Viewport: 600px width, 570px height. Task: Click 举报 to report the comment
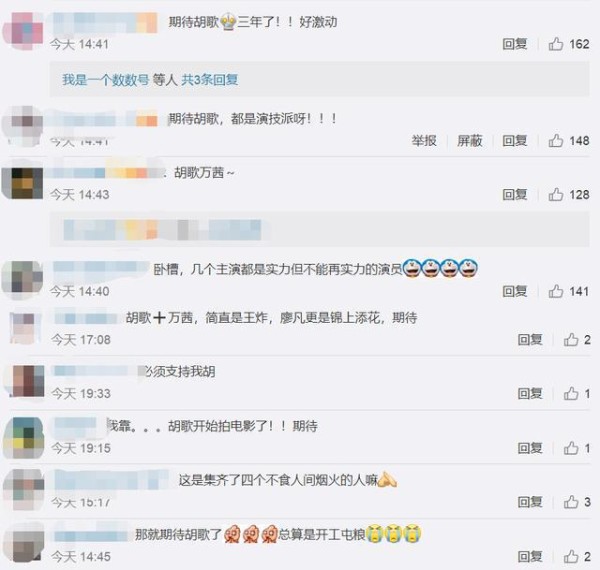424,140
